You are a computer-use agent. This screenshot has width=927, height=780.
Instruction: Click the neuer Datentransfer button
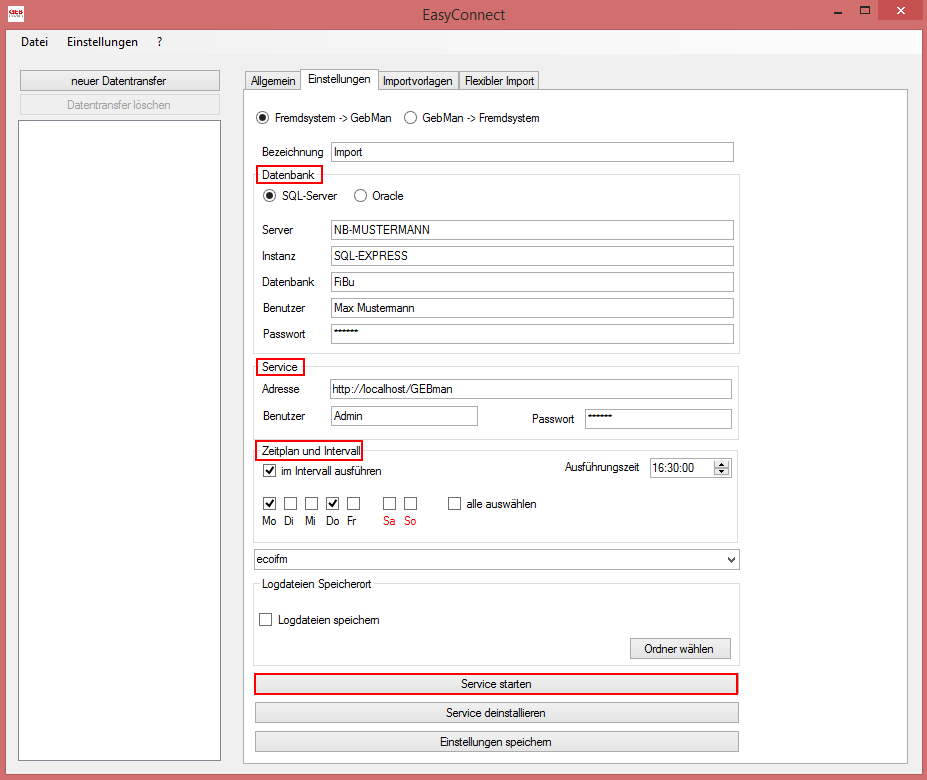[x=119, y=80]
